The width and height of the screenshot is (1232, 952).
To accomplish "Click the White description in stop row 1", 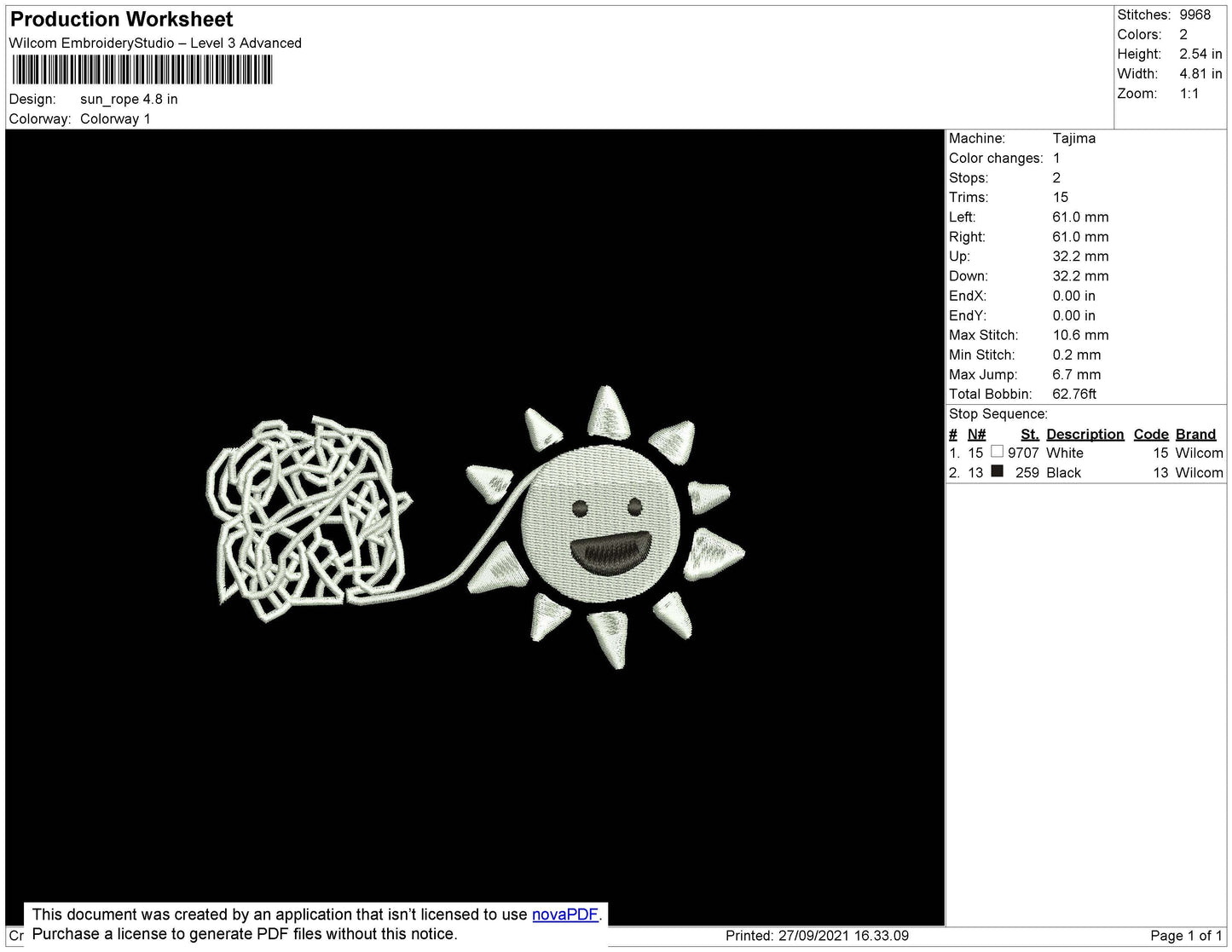I will pos(1064,453).
